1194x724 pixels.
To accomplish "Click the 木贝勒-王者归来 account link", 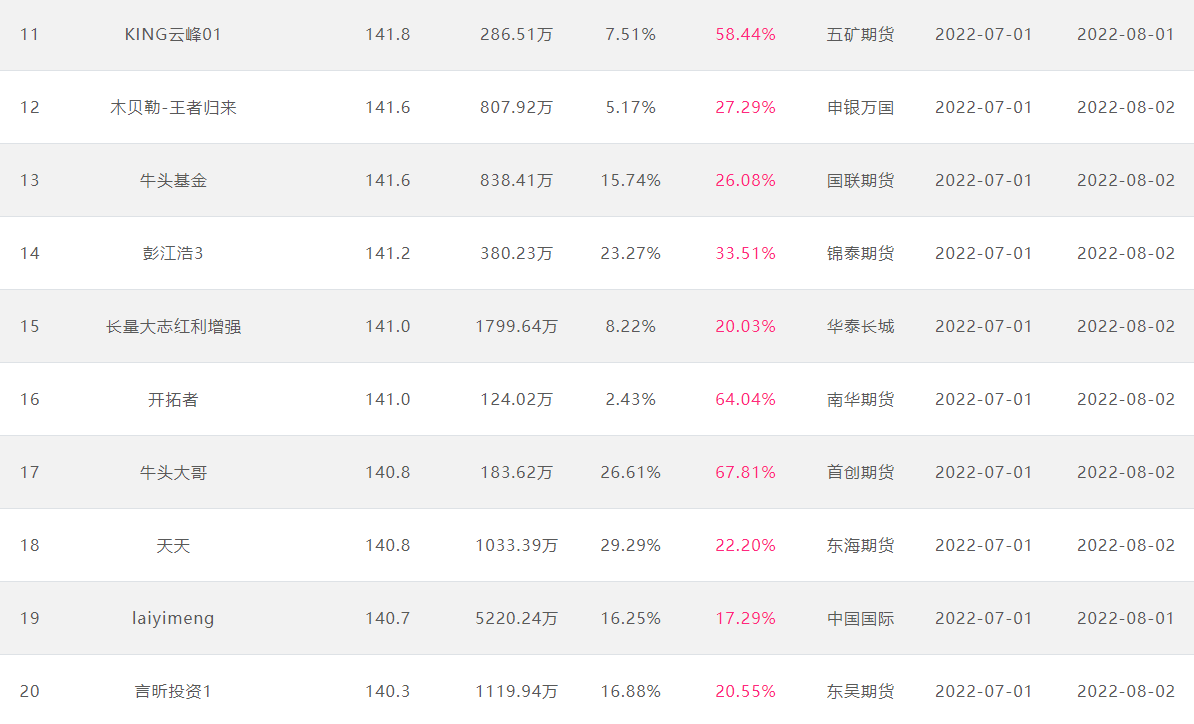I will click(173, 107).
